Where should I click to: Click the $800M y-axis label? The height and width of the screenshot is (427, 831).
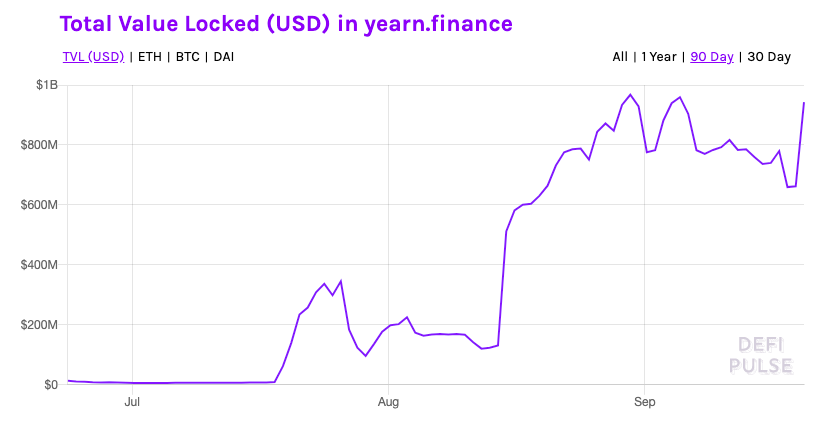(x=39, y=145)
